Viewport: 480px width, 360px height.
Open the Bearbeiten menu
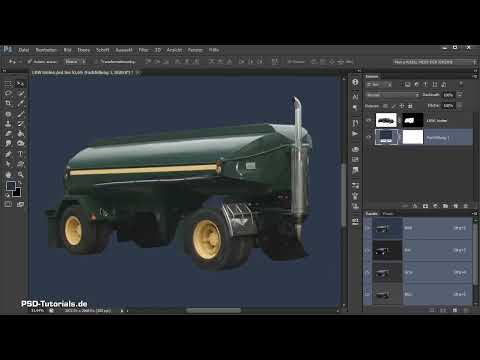coord(46,50)
